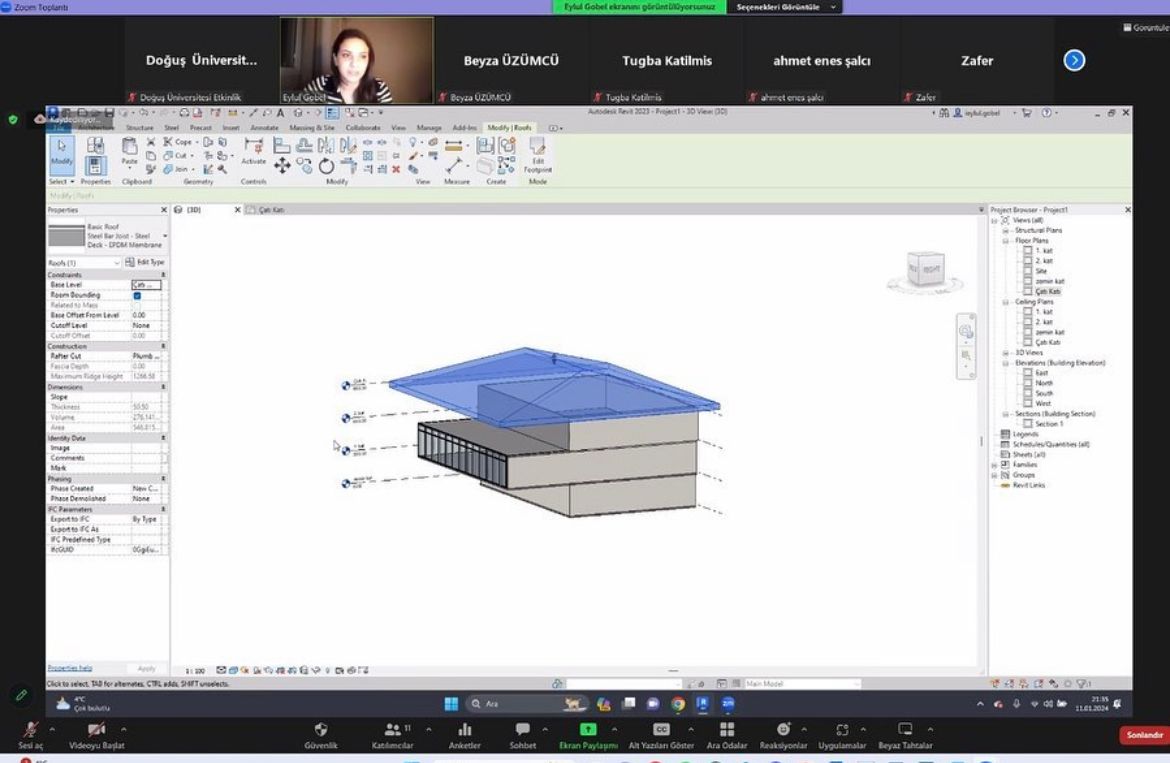Select the Move tool in Modify panel
Image resolution: width=1170 pixels, height=763 pixels.
point(282,166)
